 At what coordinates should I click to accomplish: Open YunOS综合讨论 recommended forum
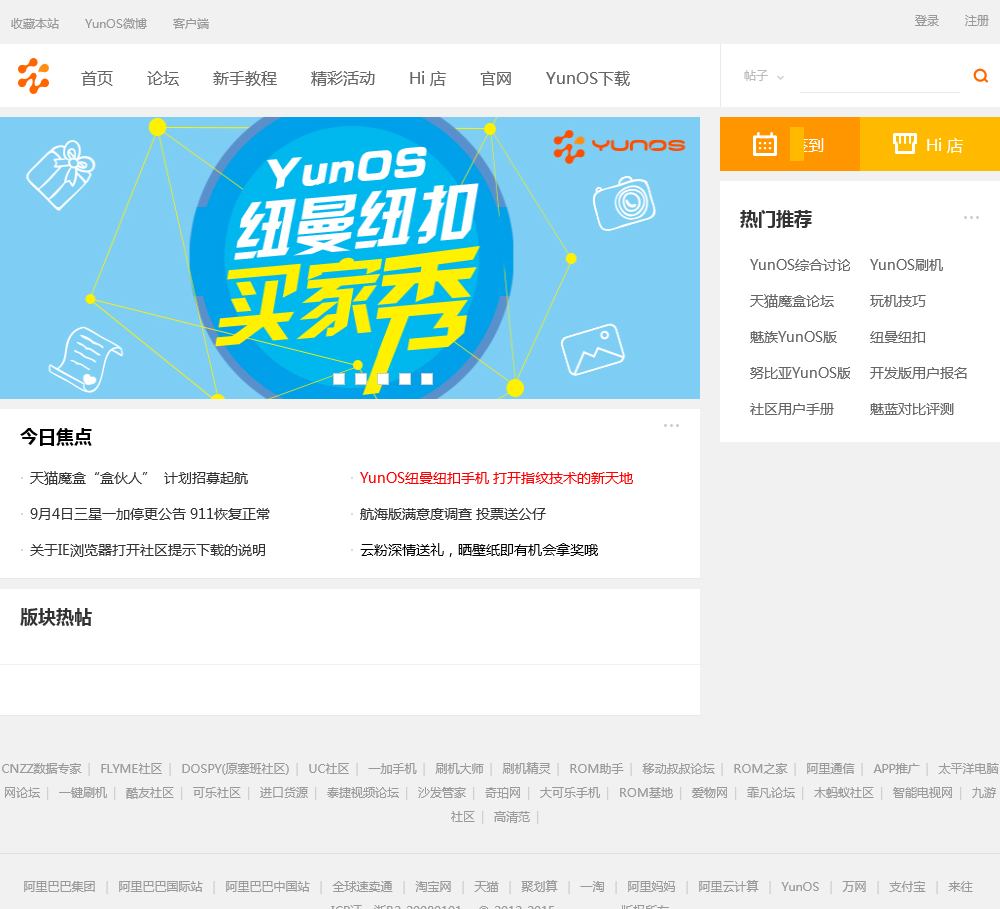[800, 265]
